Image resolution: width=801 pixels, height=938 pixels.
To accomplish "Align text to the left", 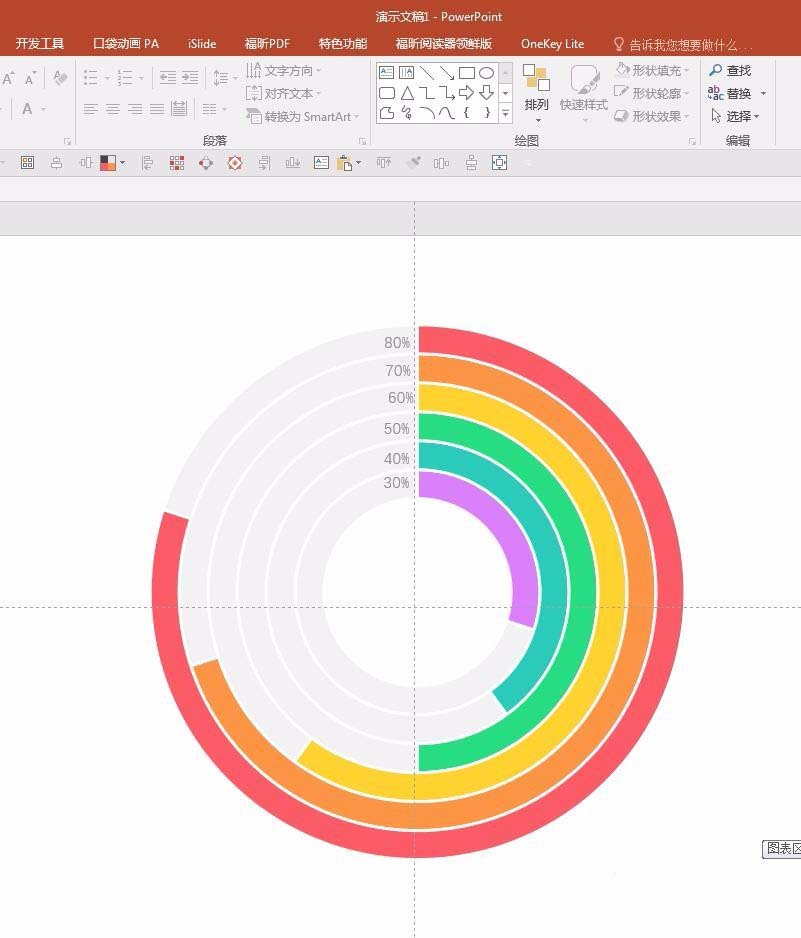I will 91,109.
